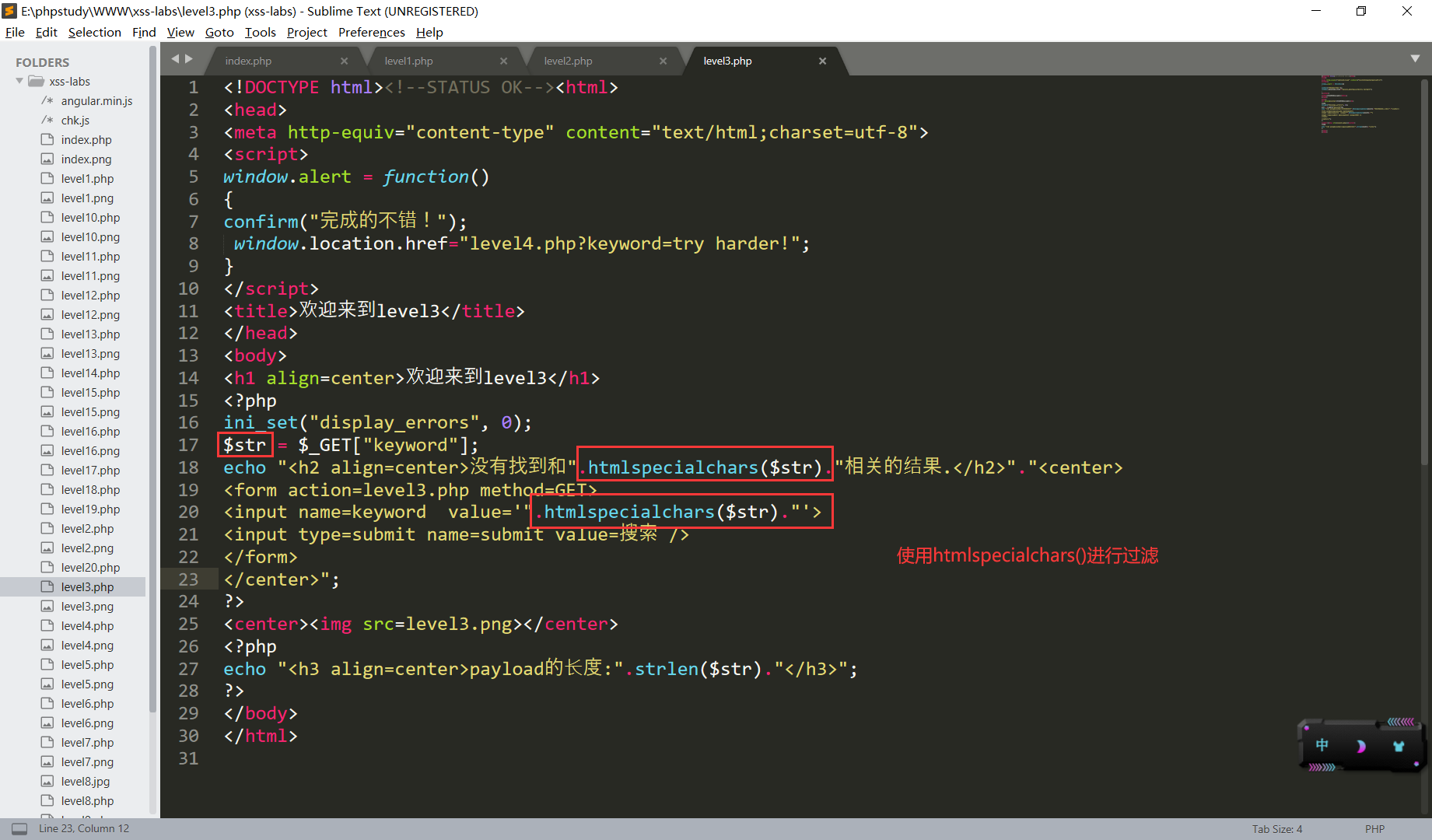
Task: Open the Project menu
Action: (307, 32)
